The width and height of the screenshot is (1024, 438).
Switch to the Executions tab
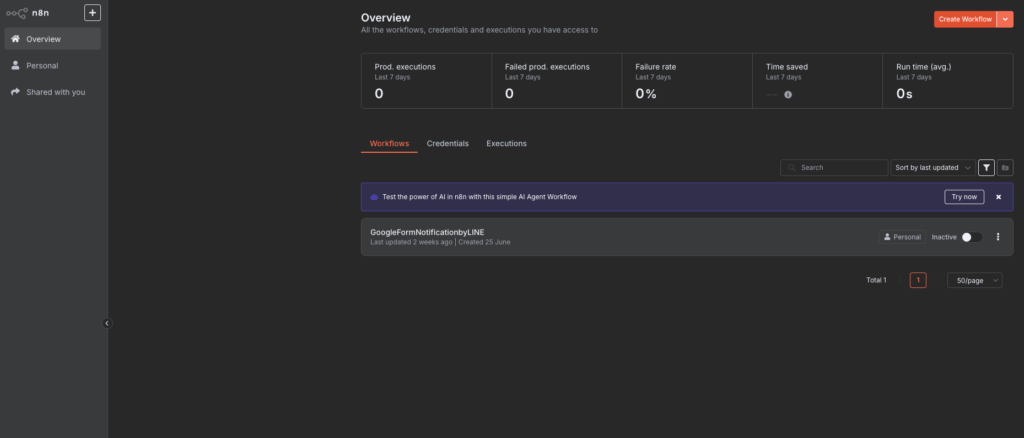click(x=506, y=144)
